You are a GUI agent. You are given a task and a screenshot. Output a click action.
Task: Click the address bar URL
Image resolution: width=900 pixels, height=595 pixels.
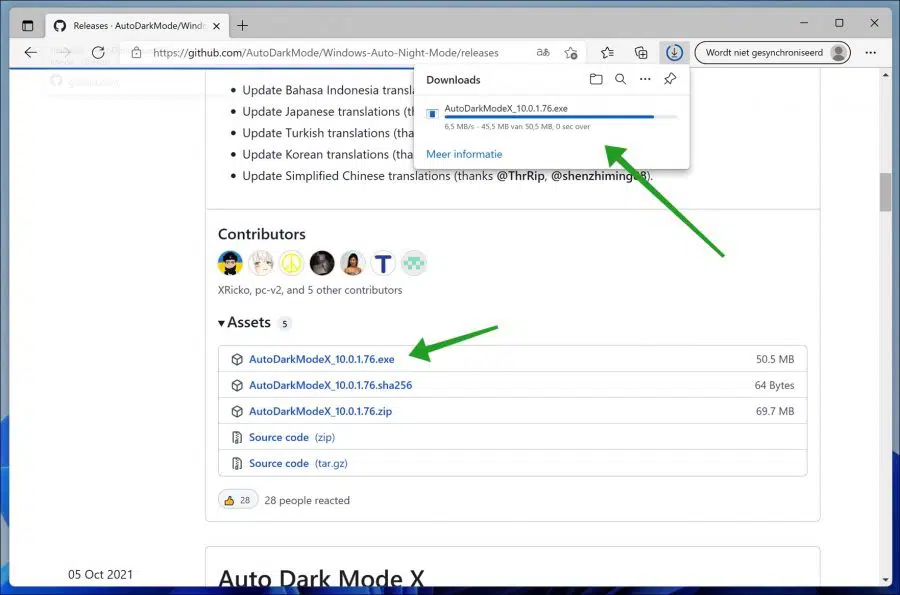tap(325, 53)
